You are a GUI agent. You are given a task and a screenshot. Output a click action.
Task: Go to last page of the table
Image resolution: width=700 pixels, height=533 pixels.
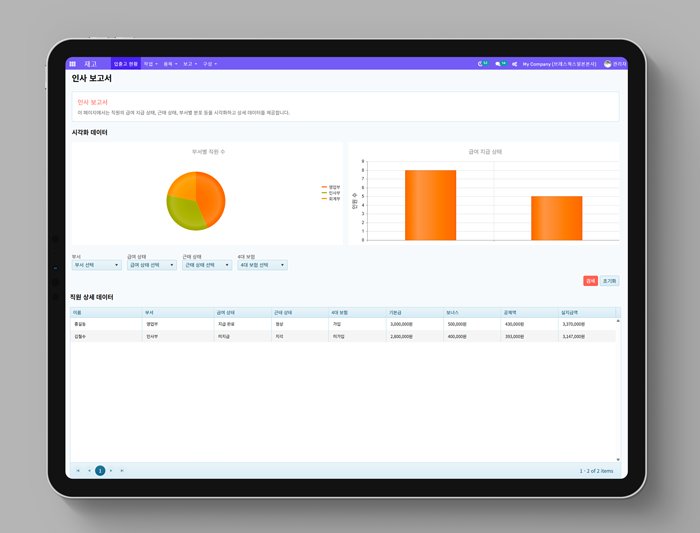(x=122, y=470)
